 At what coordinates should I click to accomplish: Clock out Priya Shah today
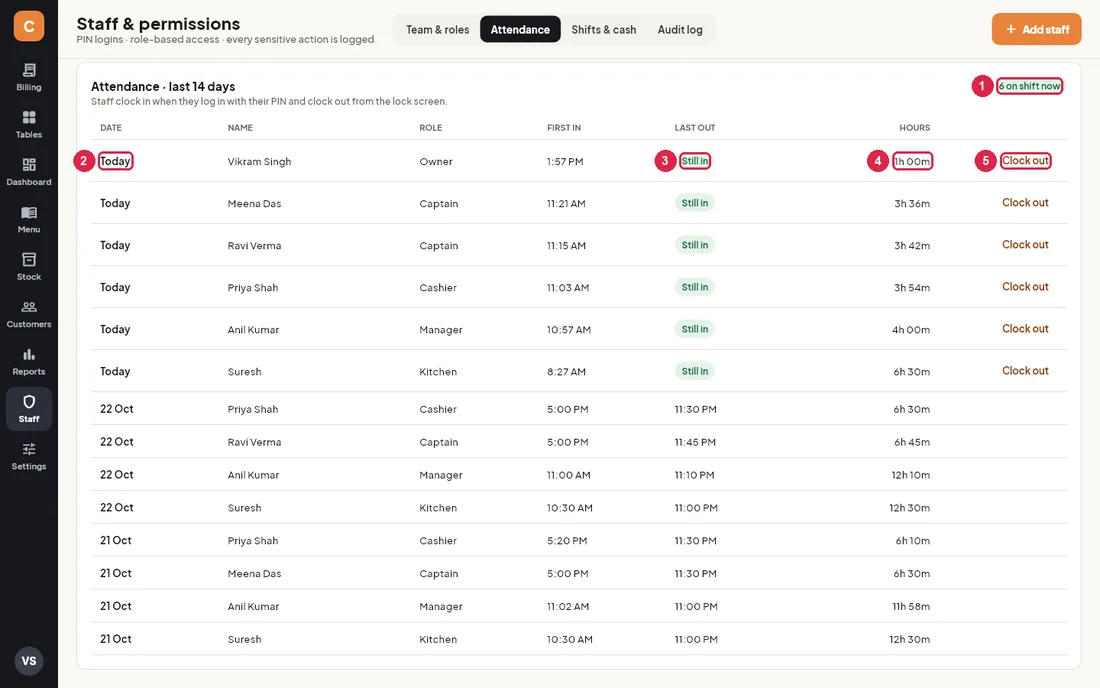click(1025, 287)
